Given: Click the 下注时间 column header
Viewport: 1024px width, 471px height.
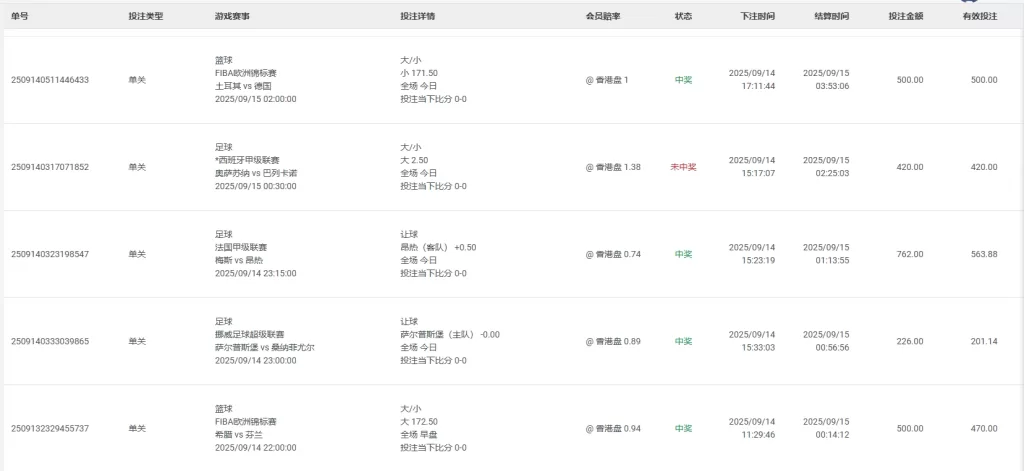Looking at the screenshot, I should [x=757, y=16].
